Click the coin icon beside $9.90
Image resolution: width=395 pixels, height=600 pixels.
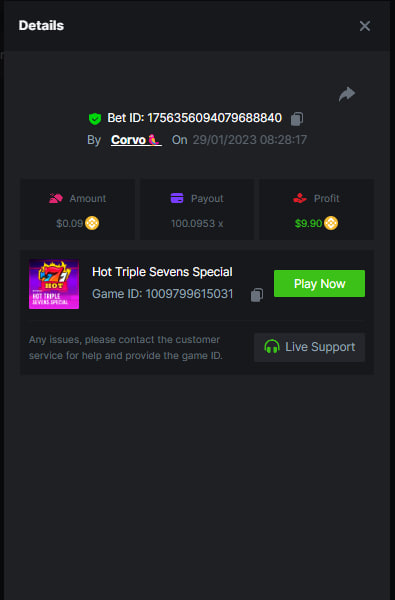pyautogui.click(x=331, y=223)
